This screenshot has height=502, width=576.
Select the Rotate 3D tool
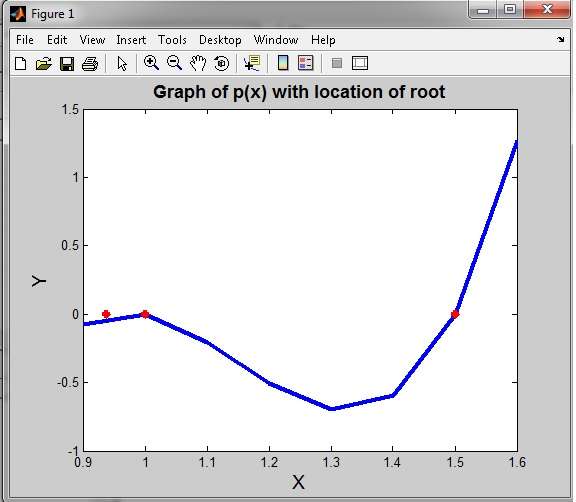[x=221, y=63]
